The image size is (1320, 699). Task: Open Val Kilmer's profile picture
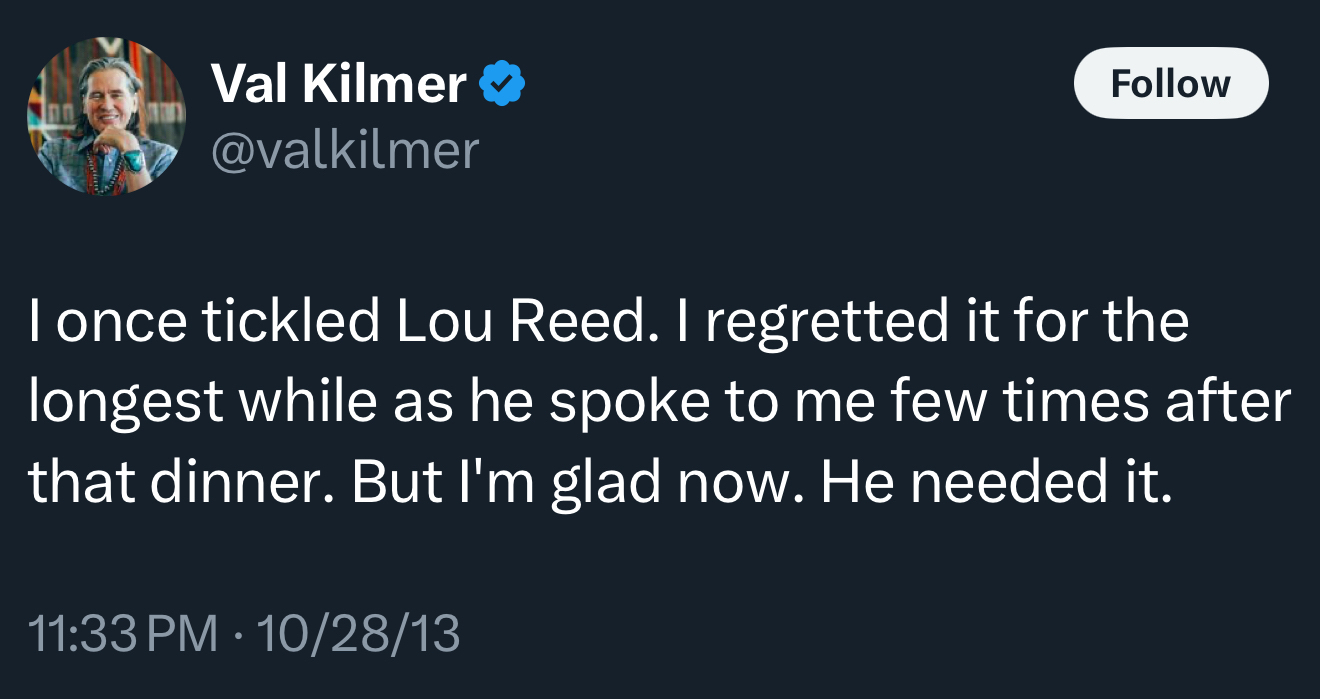coord(106,116)
